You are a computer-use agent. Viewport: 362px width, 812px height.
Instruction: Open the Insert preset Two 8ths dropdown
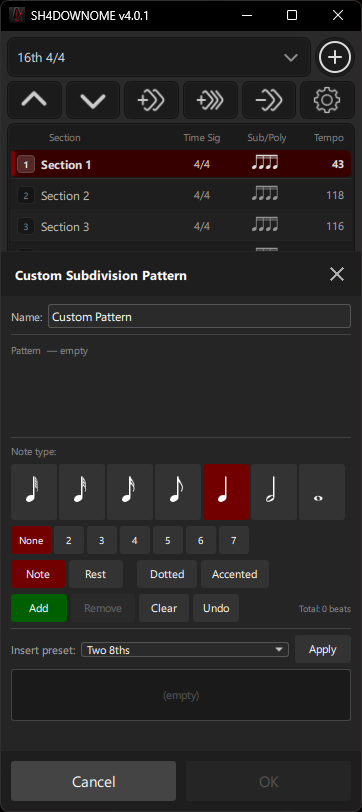point(185,649)
